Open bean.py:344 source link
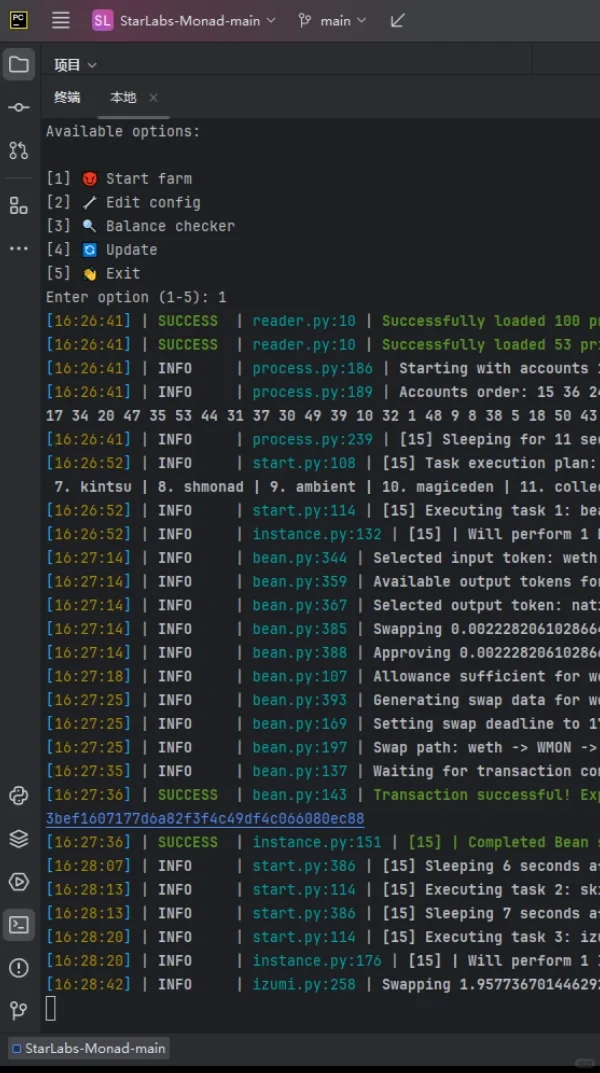 pos(300,558)
